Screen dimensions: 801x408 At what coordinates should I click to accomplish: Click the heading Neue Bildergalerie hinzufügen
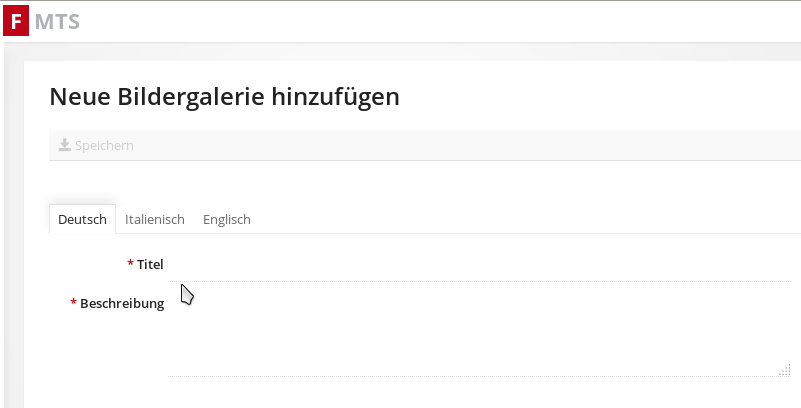[x=224, y=96]
